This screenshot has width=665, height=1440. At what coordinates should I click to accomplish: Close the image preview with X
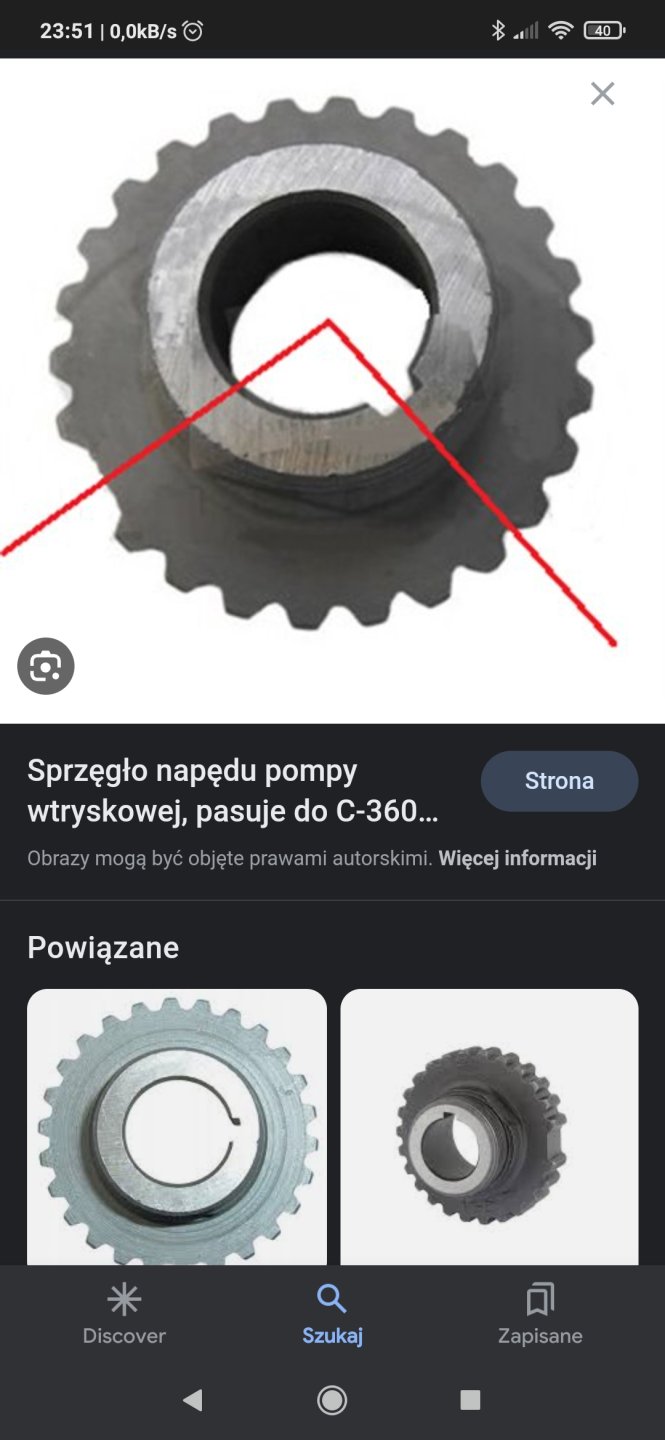602,94
